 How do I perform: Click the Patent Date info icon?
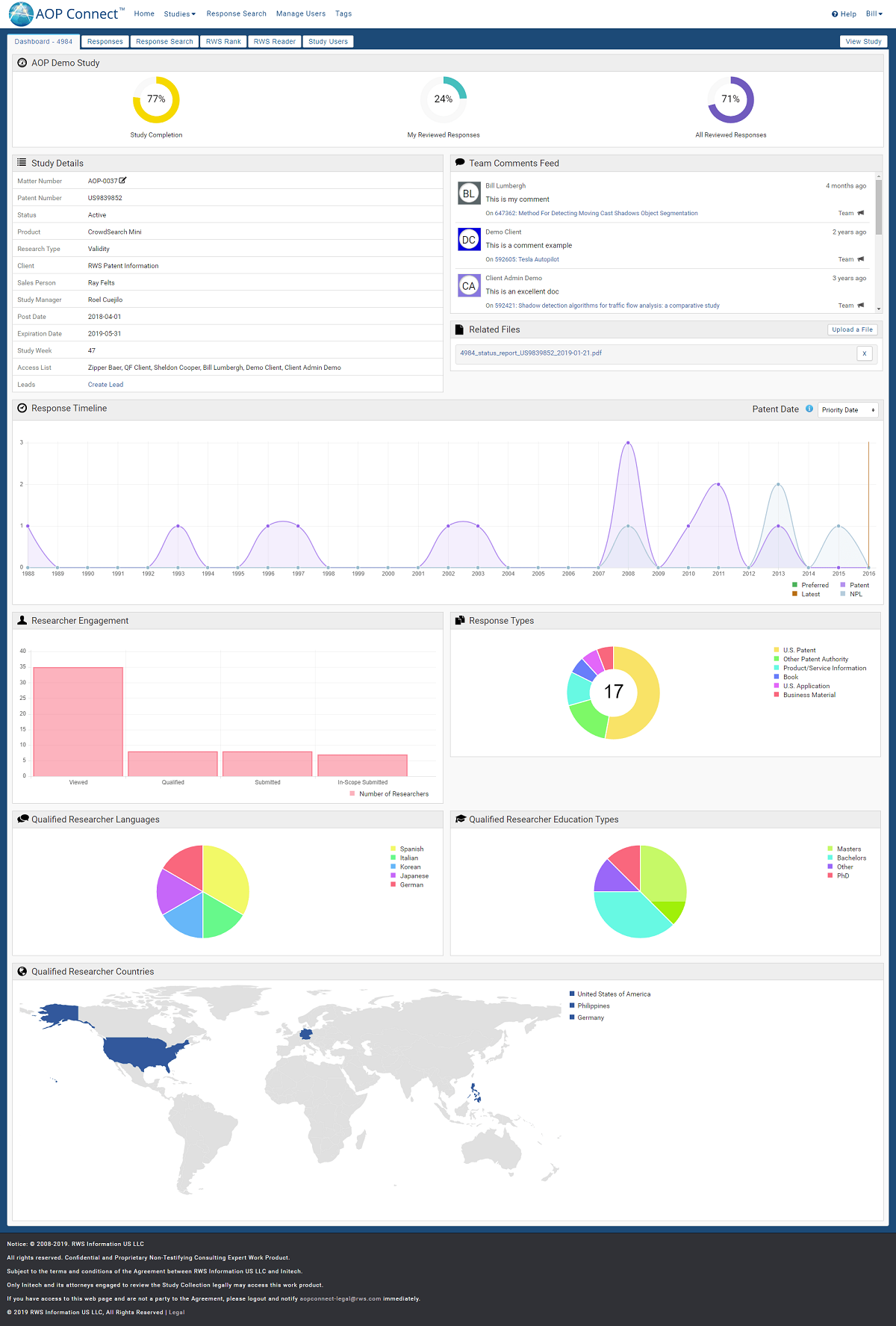tap(809, 409)
